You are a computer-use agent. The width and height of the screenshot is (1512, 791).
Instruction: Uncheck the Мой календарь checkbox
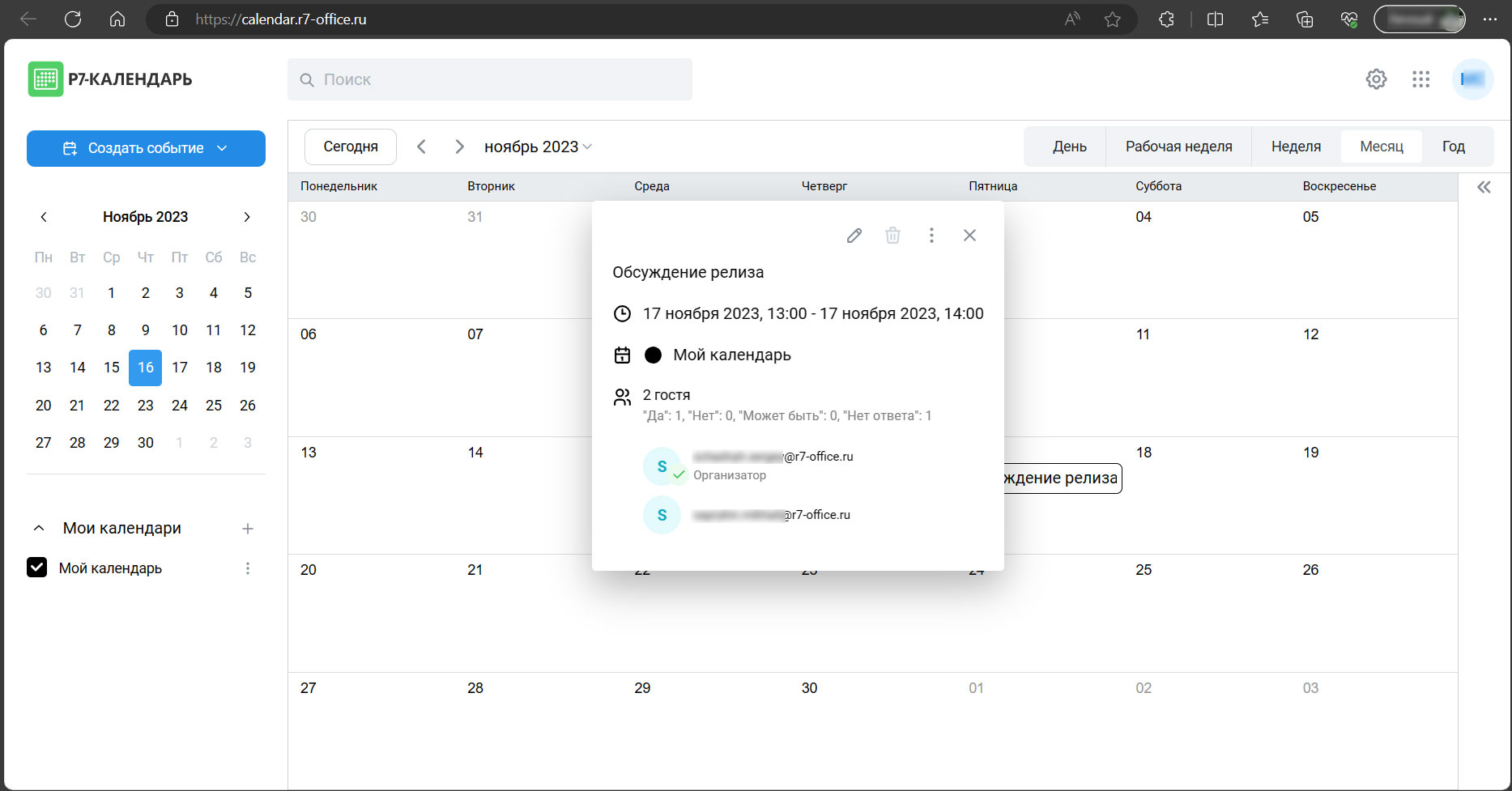(37, 568)
